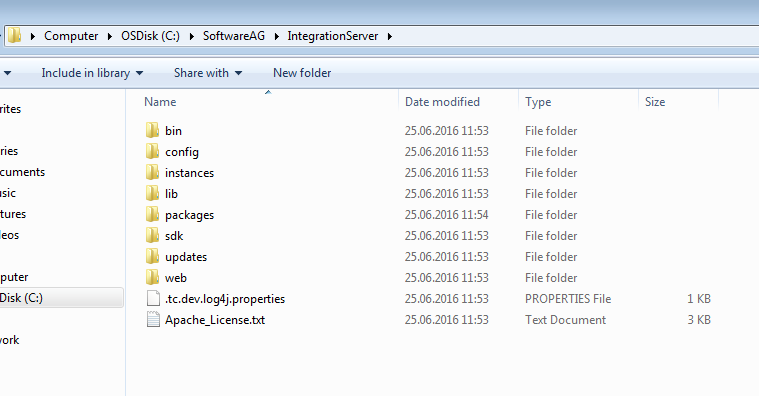This screenshot has width=759, height=396.
Task: Click the File folder type of bin
Action: coord(551,131)
